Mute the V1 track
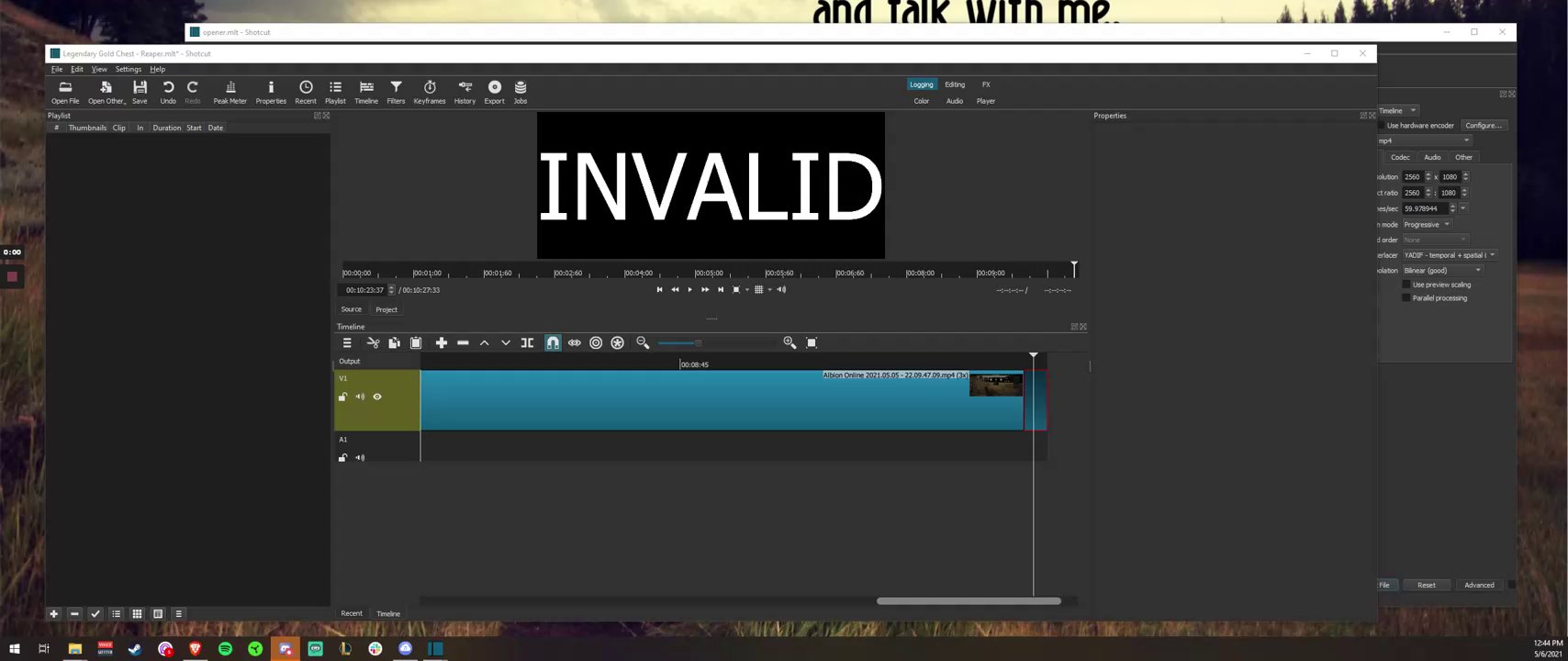 [360, 397]
